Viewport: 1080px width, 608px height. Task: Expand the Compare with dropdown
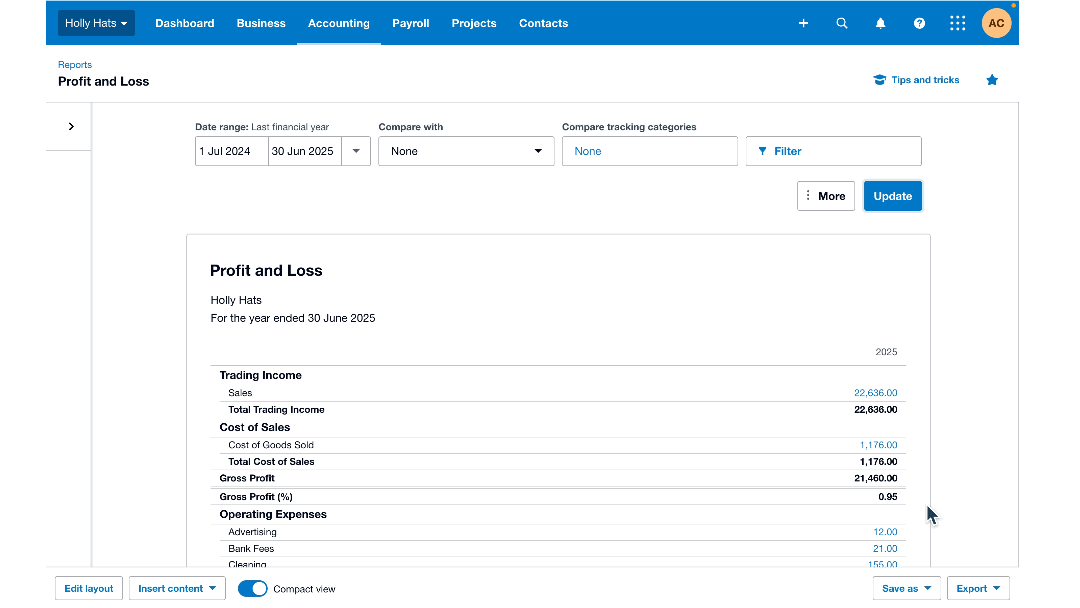point(466,151)
